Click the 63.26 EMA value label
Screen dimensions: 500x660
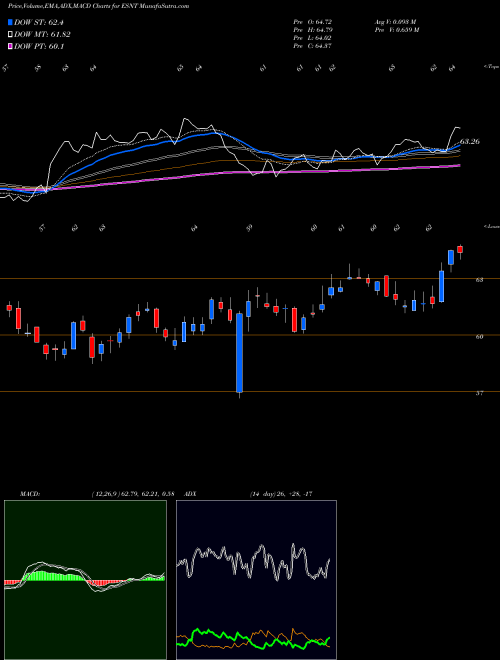pos(470,141)
